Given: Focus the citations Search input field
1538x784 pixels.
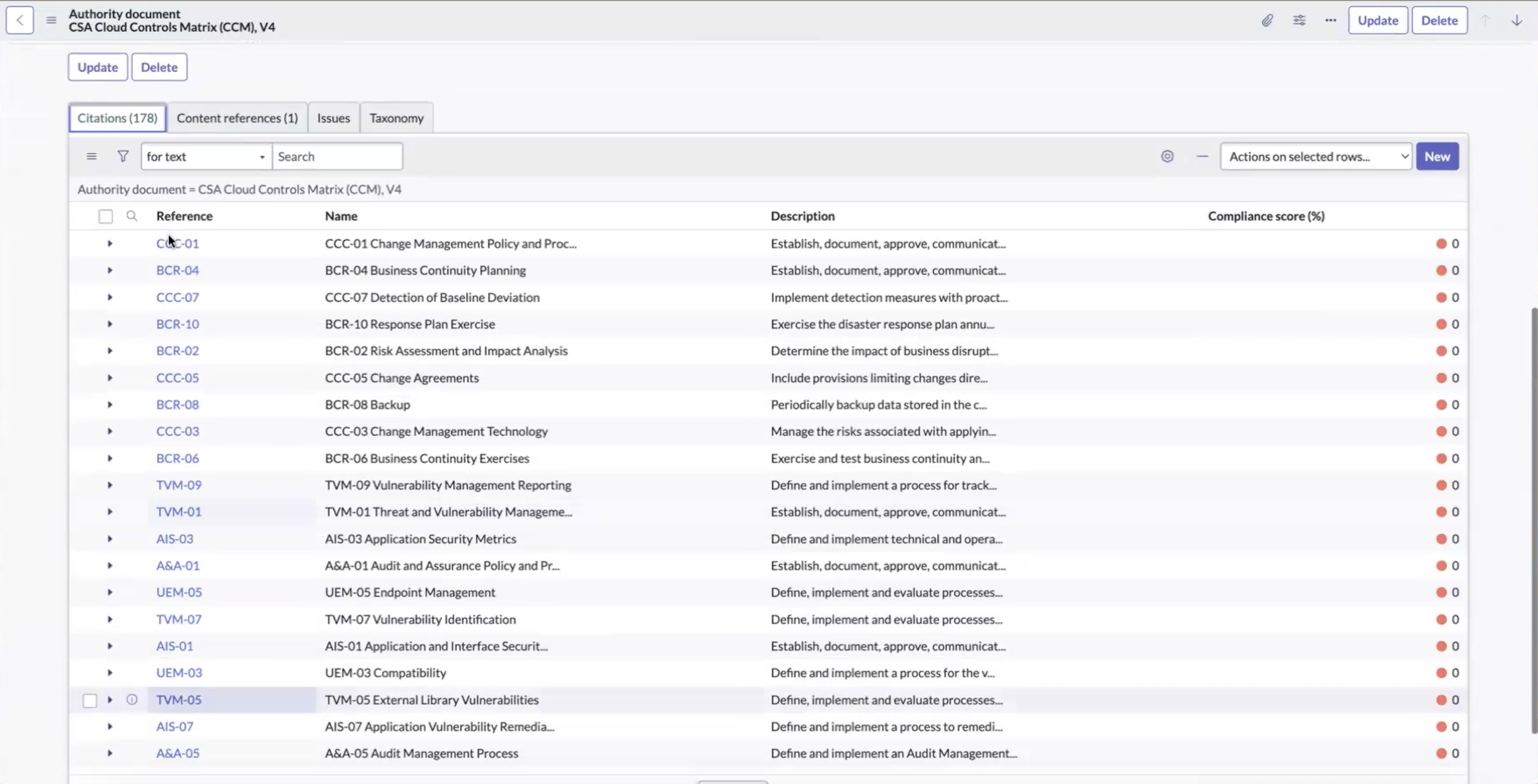Looking at the screenshot, I should 337,157.
